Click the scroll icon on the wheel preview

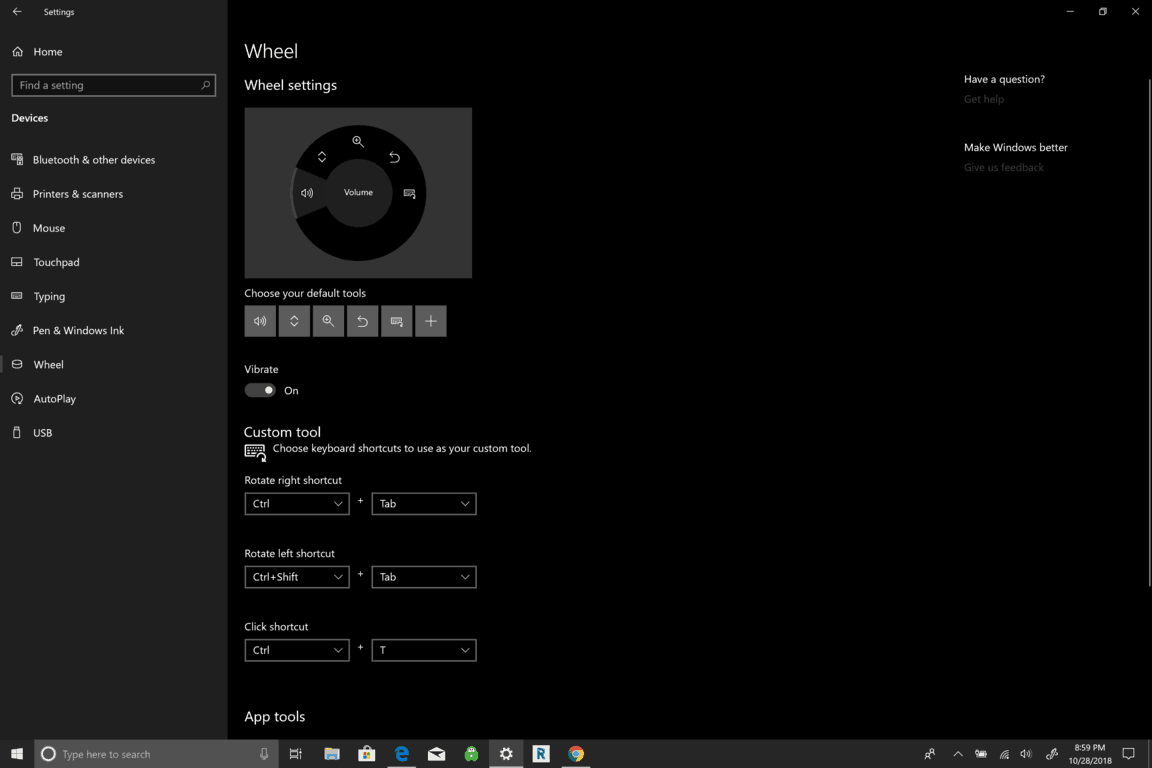pos(322,157)
